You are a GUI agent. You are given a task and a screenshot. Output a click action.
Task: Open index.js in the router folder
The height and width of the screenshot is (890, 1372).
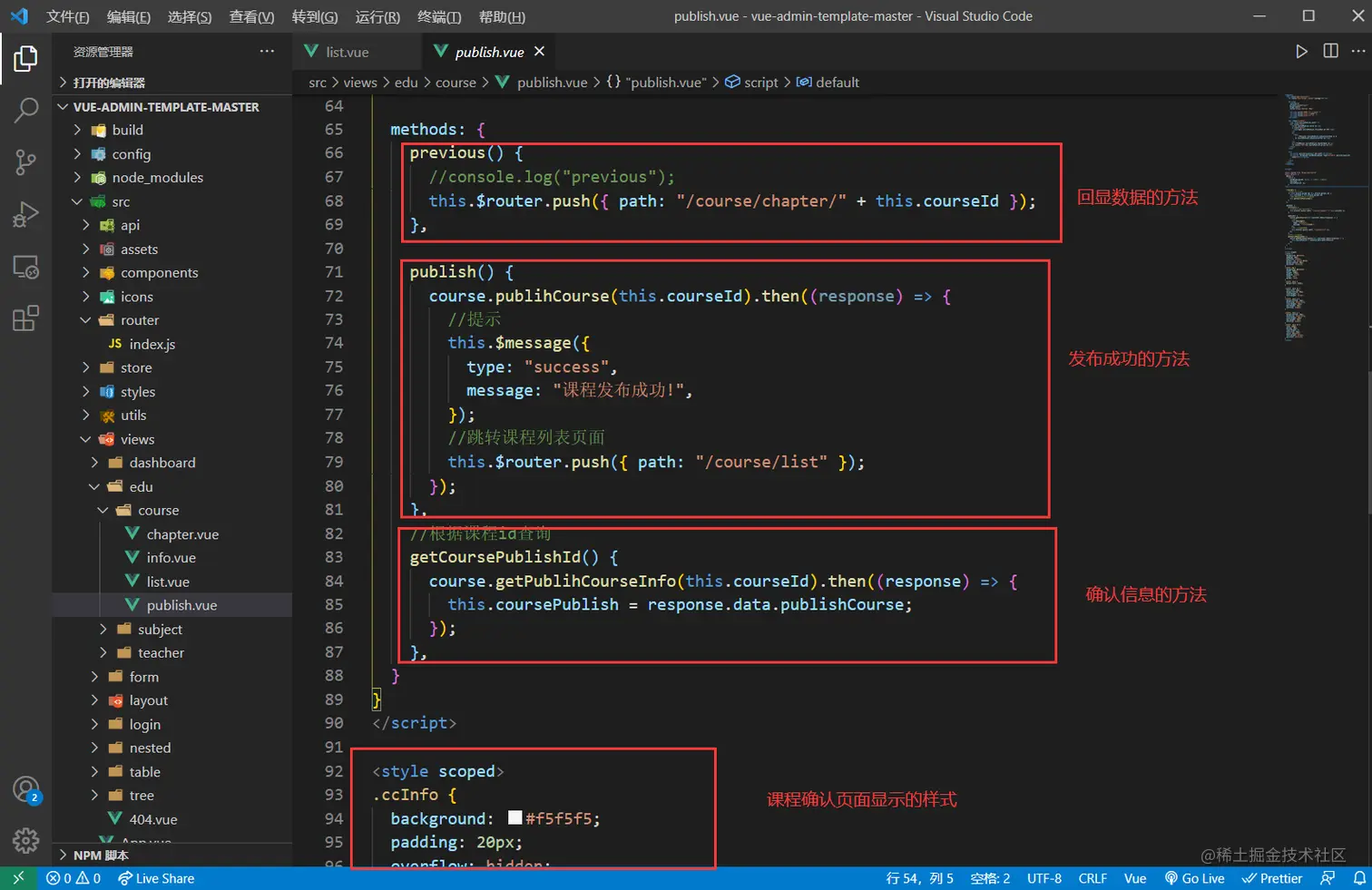pos(172,345)
